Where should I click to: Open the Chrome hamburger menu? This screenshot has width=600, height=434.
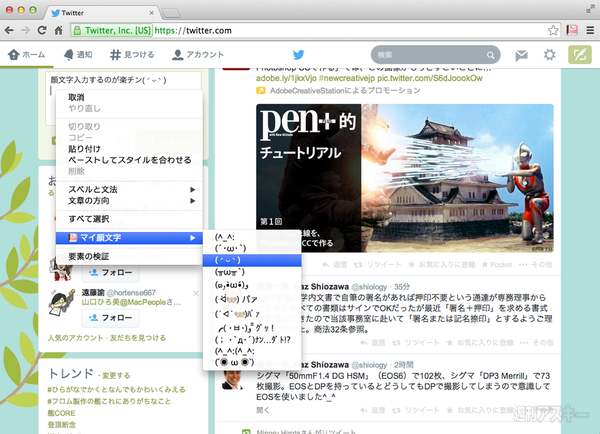pos(590,30)
